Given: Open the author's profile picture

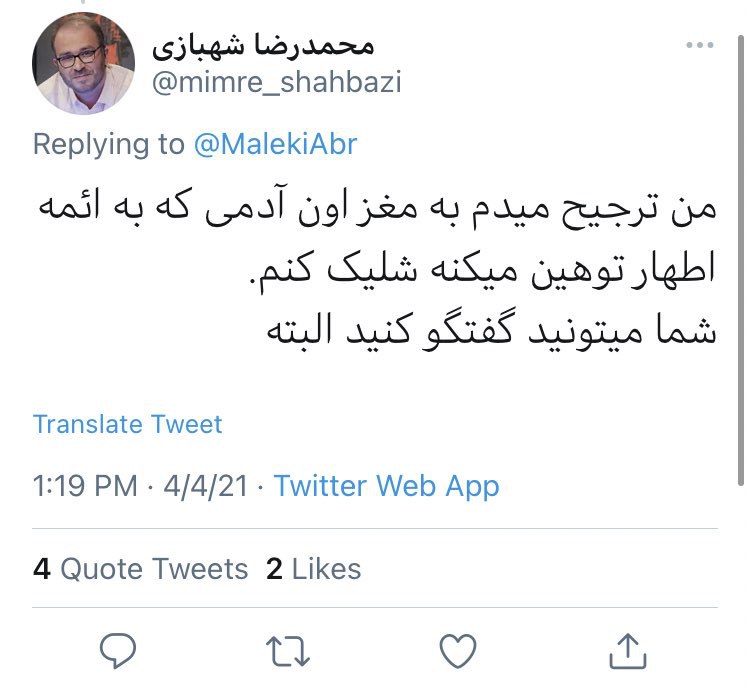Looking at the screenshot, I should point(84,63).
